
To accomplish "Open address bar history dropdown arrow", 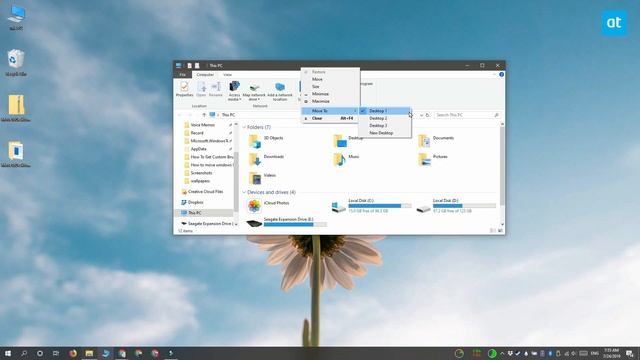I will [421, 115].
